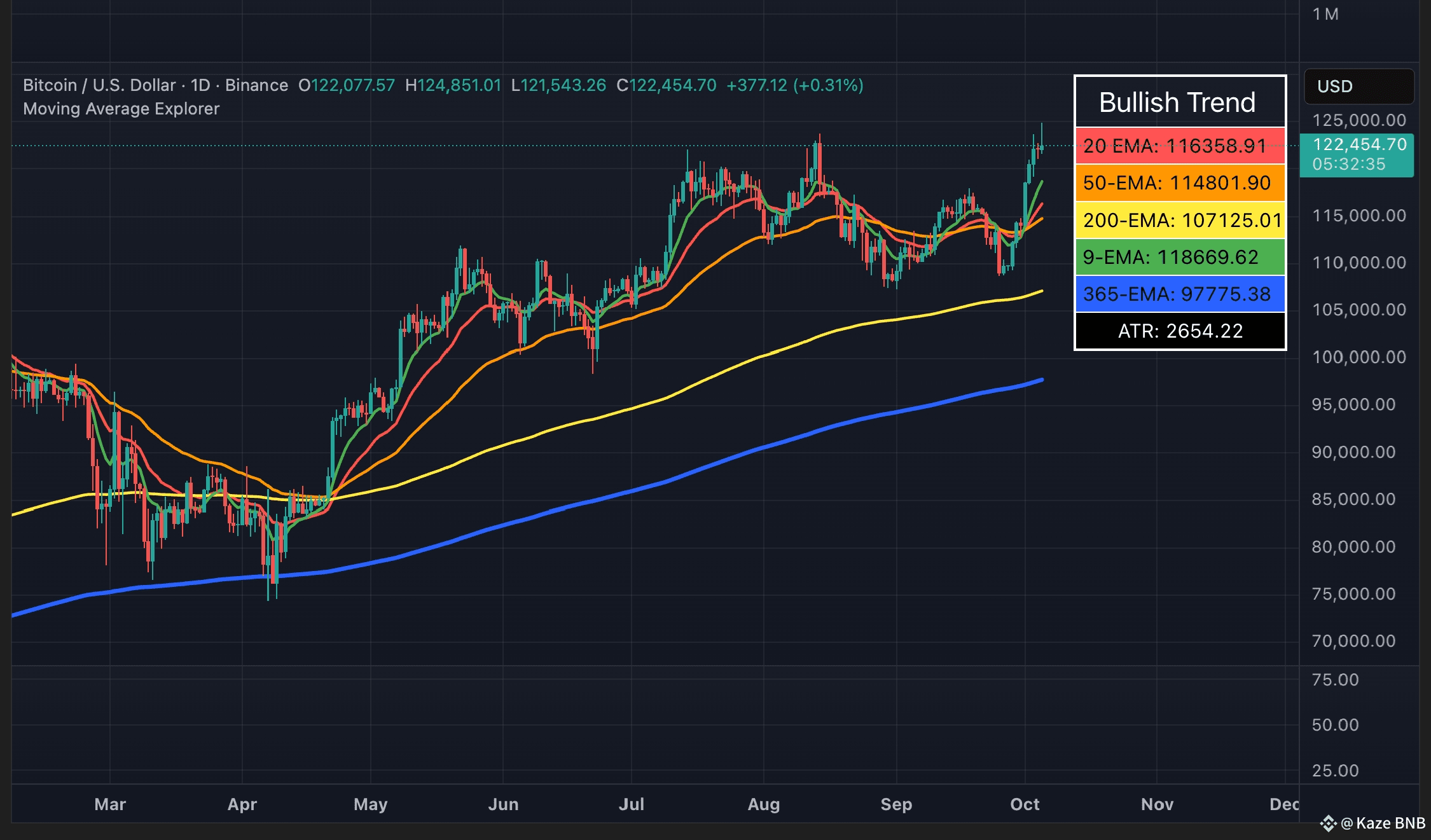The width and height of the screenshot is (1431, 840).
Task: Click the black ATR value cell
Action: (1179, 331)
